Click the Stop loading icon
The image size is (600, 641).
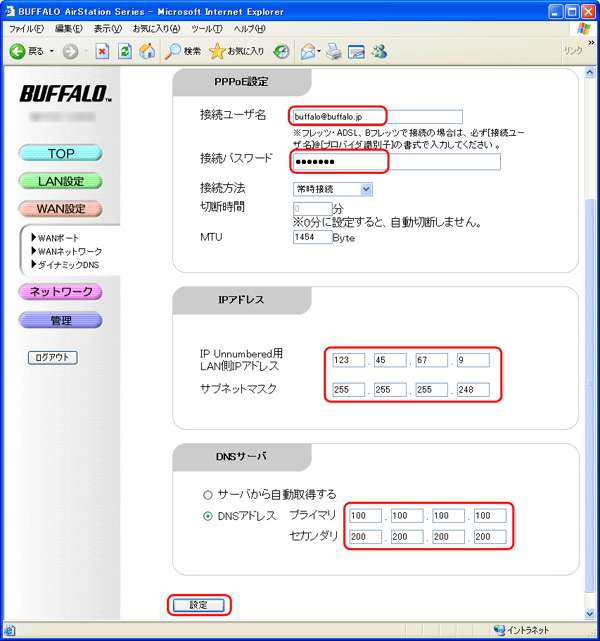(102, 52)
